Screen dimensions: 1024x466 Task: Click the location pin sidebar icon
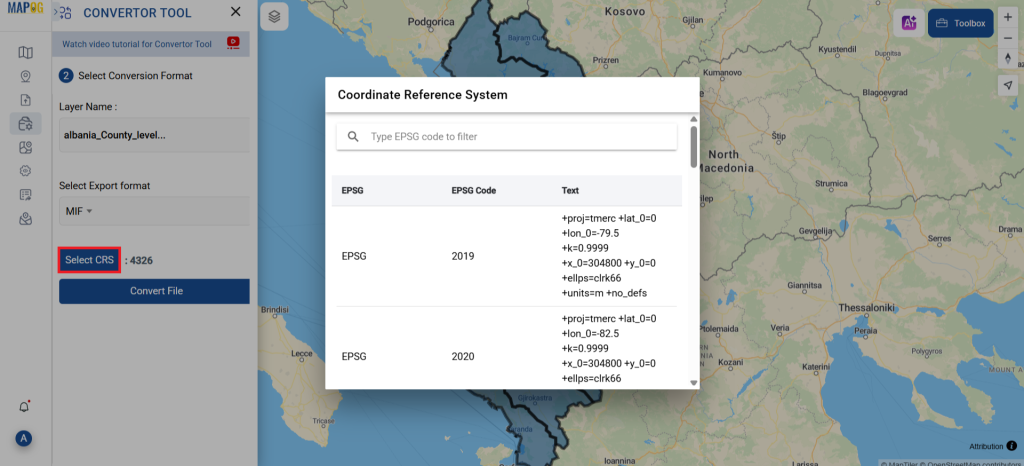(x=25, y=76)
